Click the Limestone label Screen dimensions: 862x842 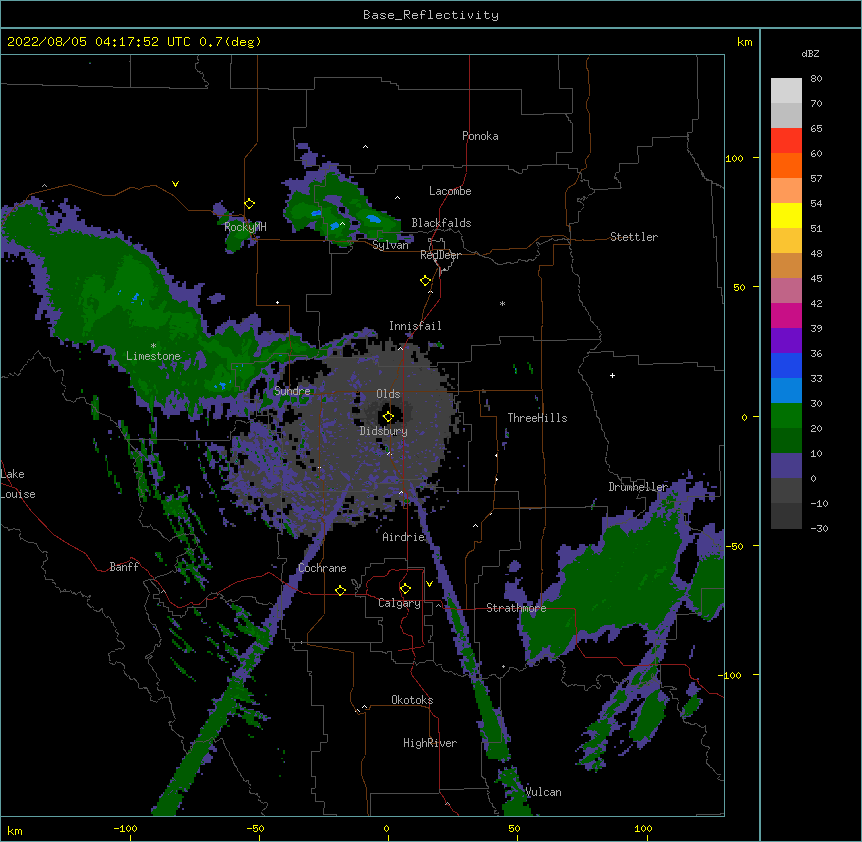coord(153,356)
